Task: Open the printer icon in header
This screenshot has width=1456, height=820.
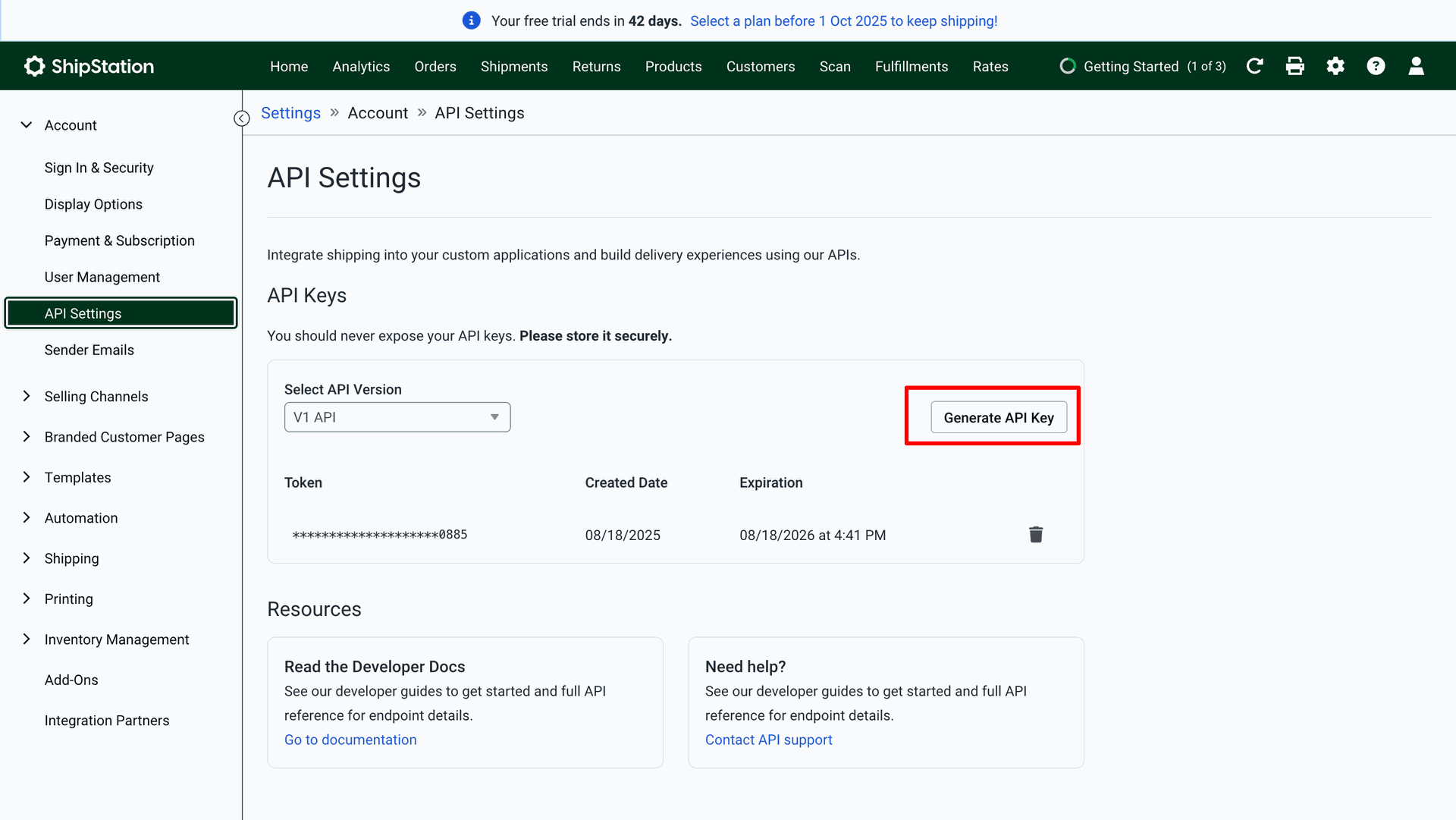Action: pos(1295,66)
